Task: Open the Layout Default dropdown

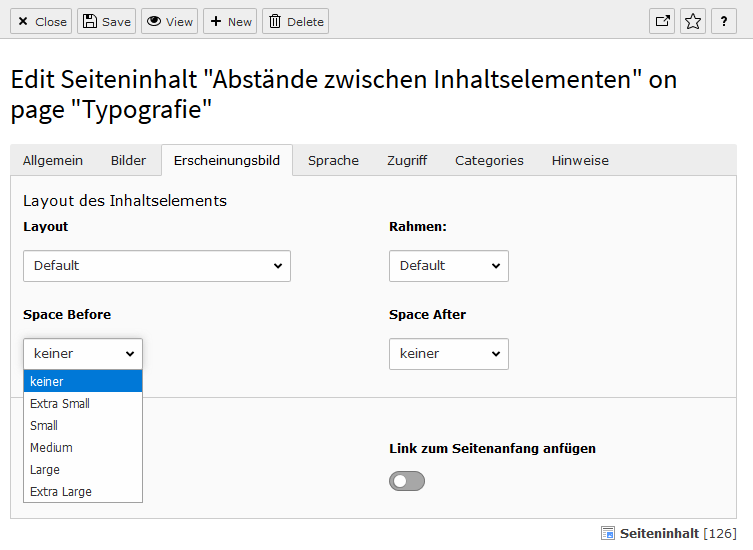Action: (157, 266)
